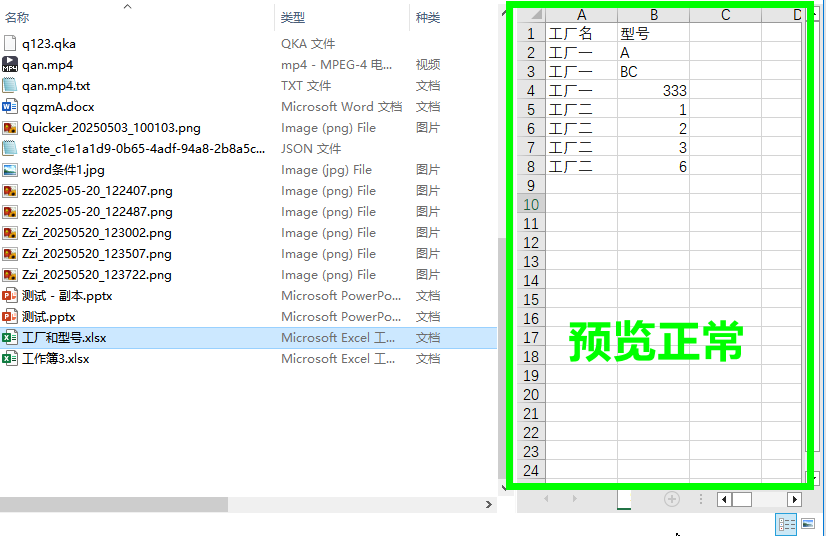
Task: Click the type text 'QKA 文件'
Action: coord(308,44)
